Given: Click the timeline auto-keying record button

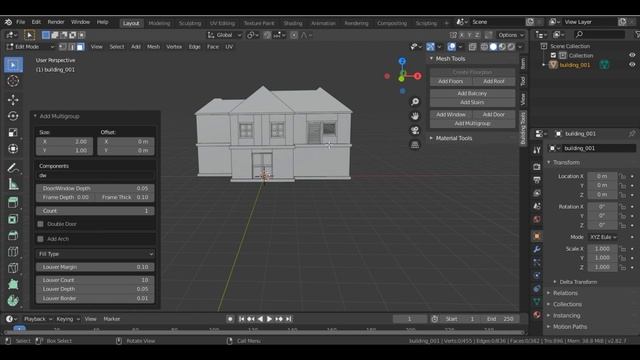Looking at the screenshot, I should (230, 319).
